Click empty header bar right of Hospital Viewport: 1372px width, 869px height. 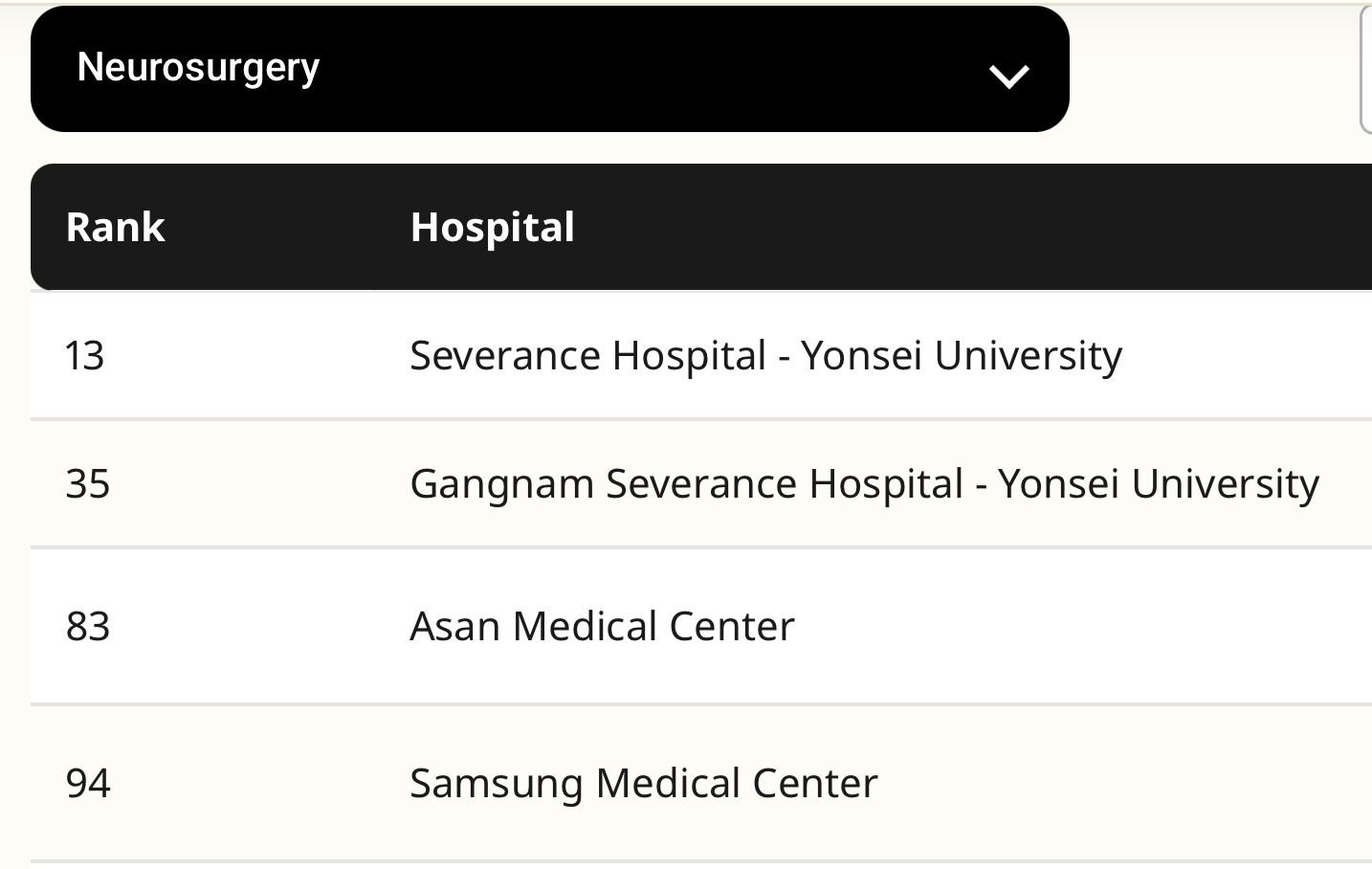pos(957,228)
